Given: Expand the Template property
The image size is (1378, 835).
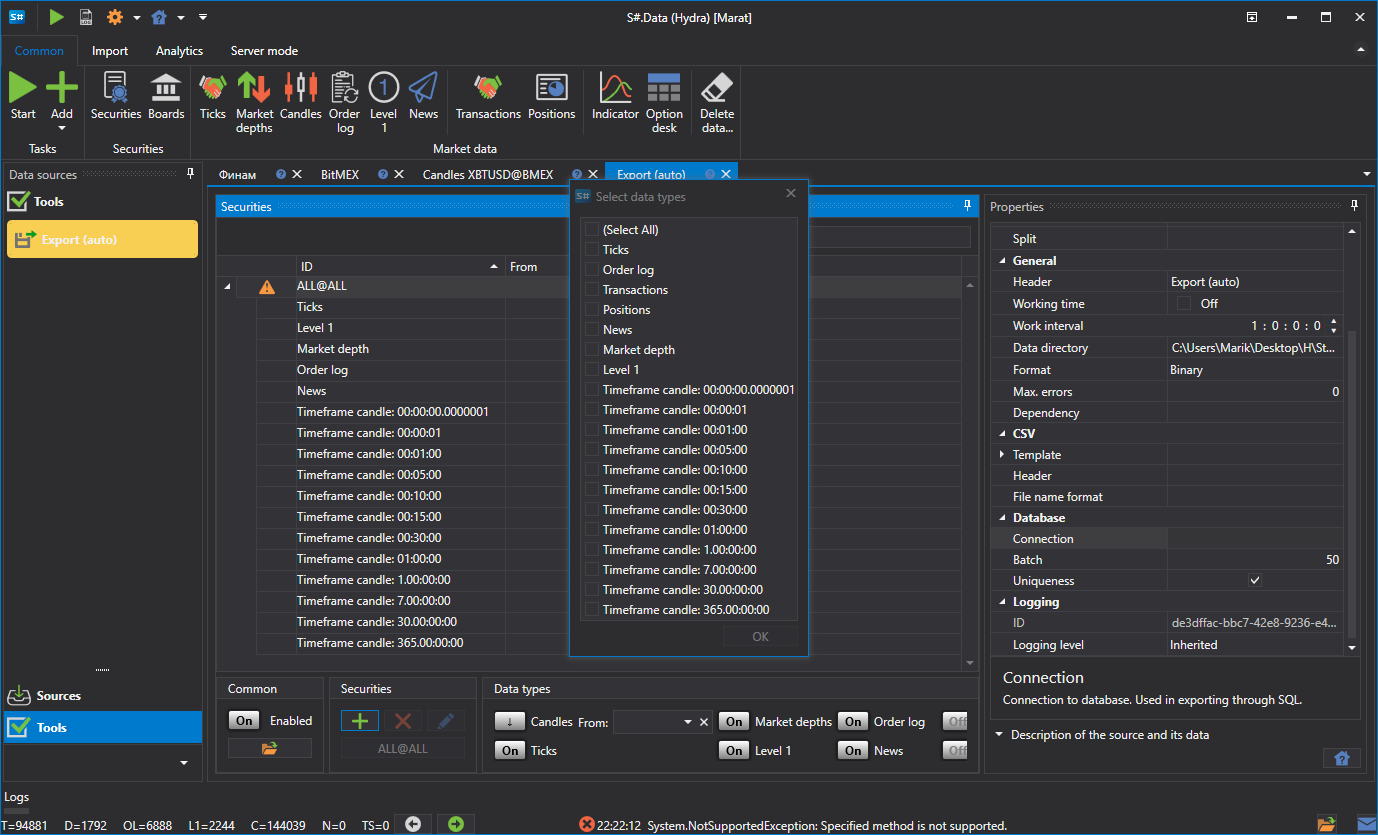Looking at the screenshot, I should (x=1002, y=455).
